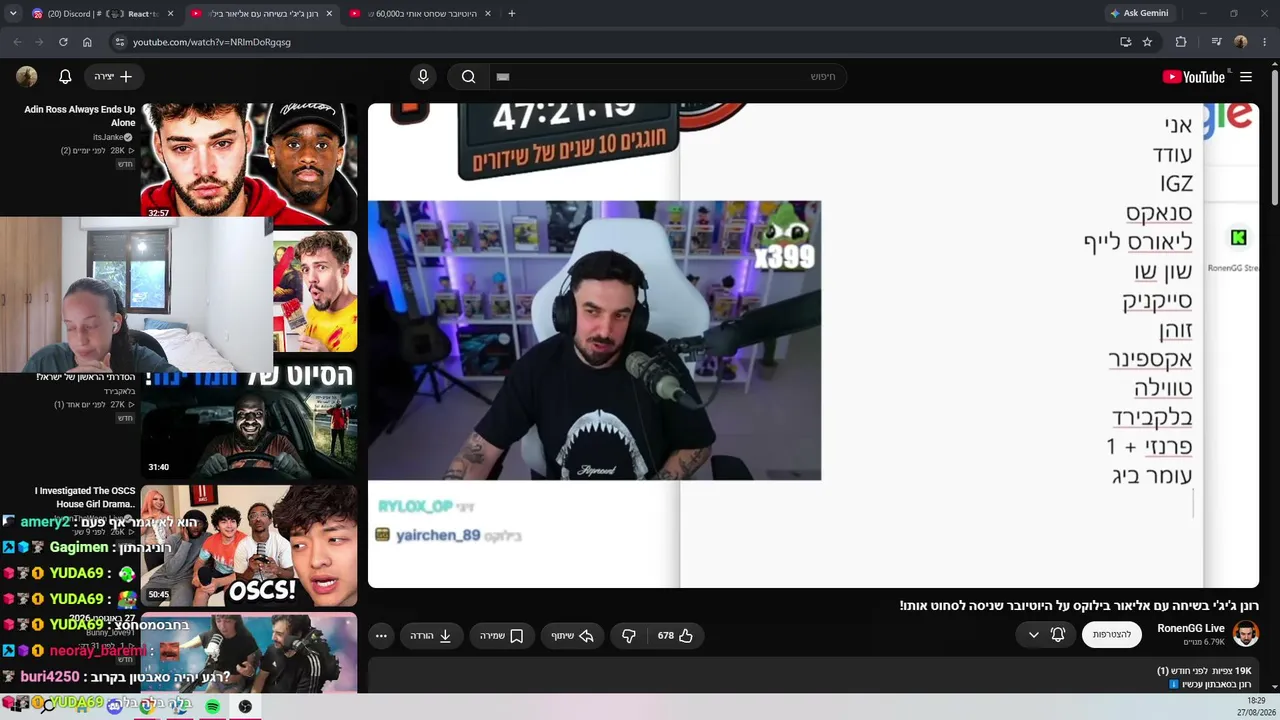Close the active YouTube video tab
Image resolution: width=1280 pixels, height=720 pixels.
point(329,13)
